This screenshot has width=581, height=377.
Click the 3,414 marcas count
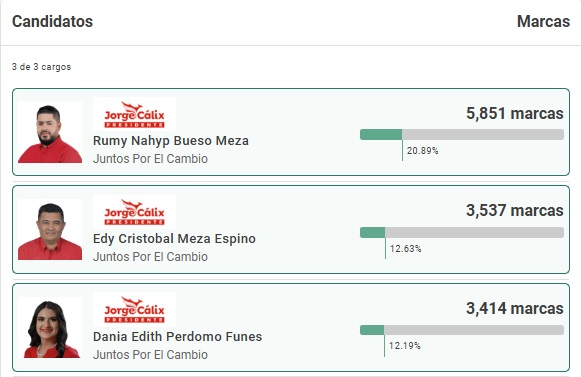[x=515, y=308]
